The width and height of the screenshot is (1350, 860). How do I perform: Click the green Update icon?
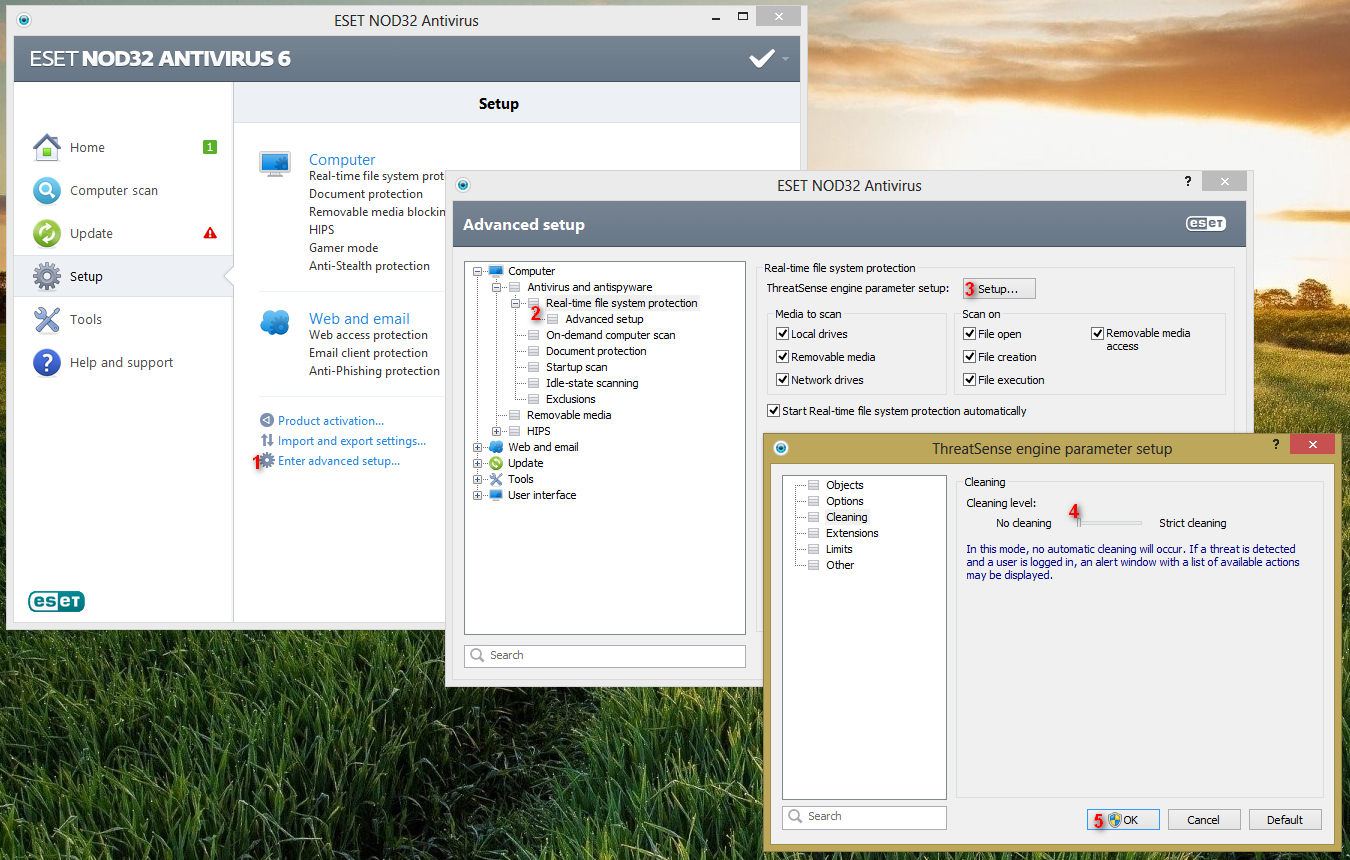click(x=47, y=233)
